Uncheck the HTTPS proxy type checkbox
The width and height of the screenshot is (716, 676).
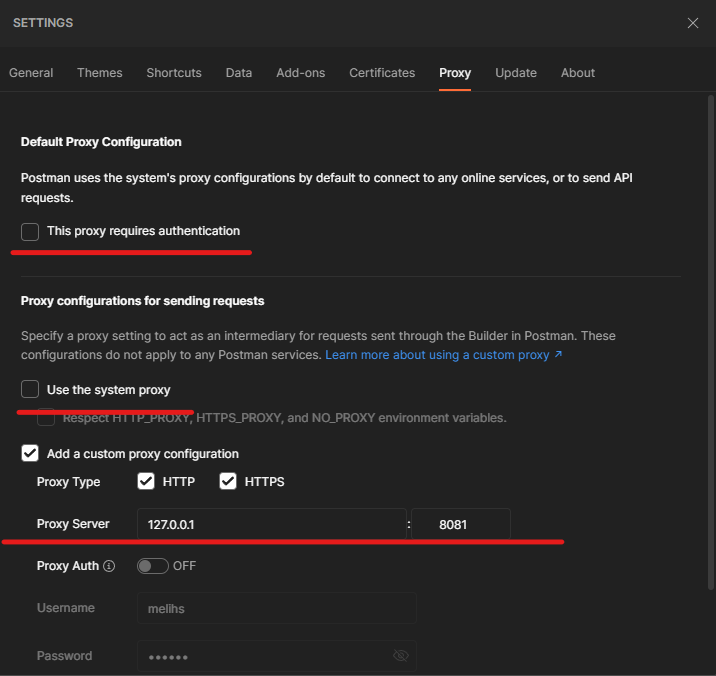coord(228,481)
